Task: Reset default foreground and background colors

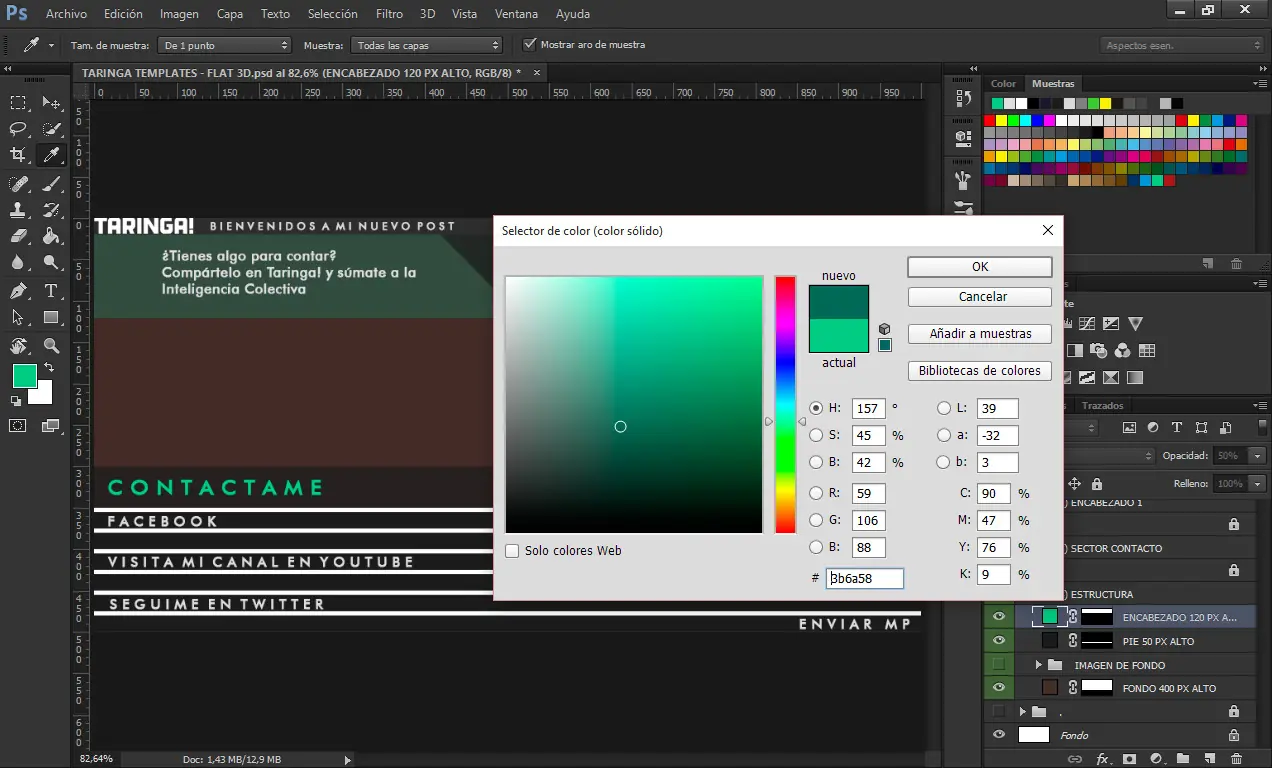Action: (15, 401)
